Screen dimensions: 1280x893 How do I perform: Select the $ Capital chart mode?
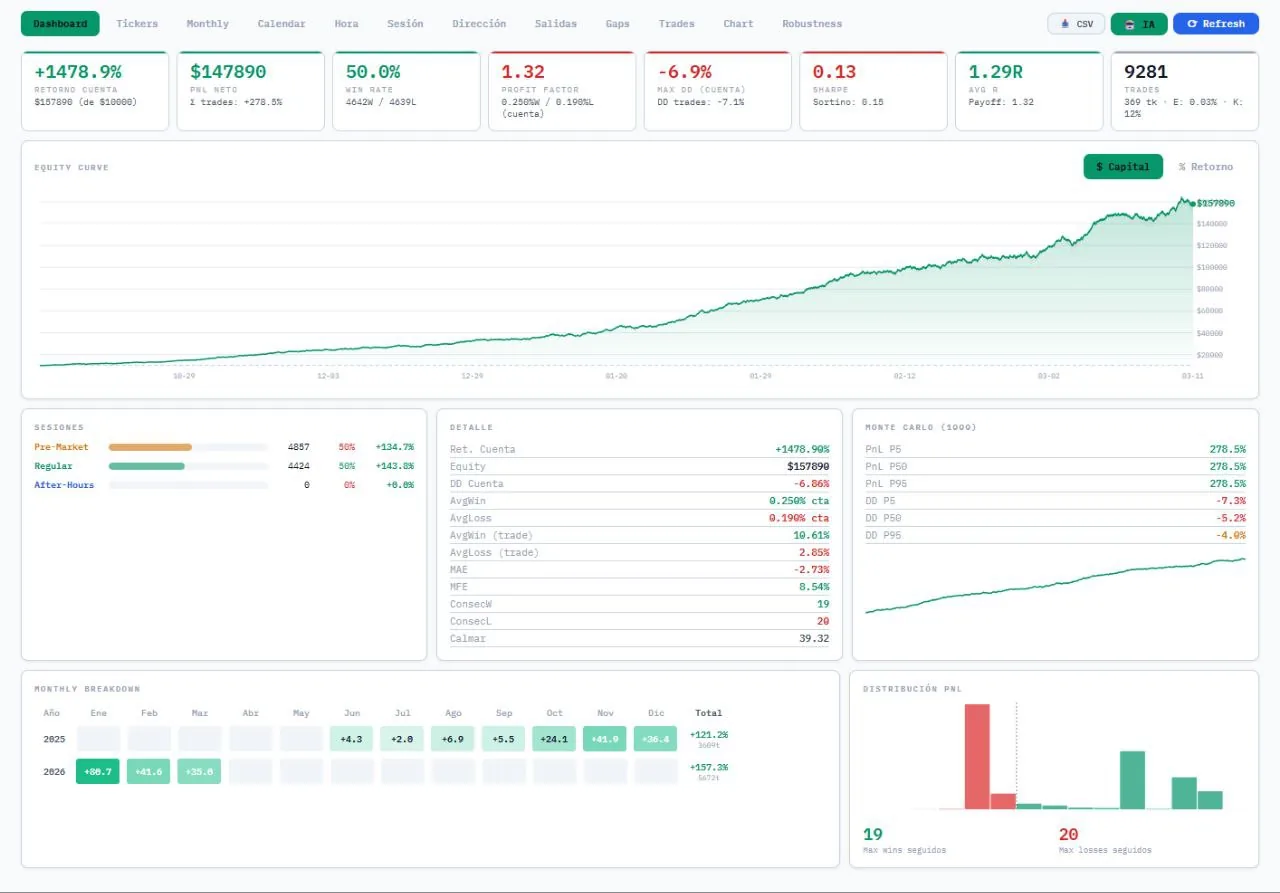coord(1123,167)
